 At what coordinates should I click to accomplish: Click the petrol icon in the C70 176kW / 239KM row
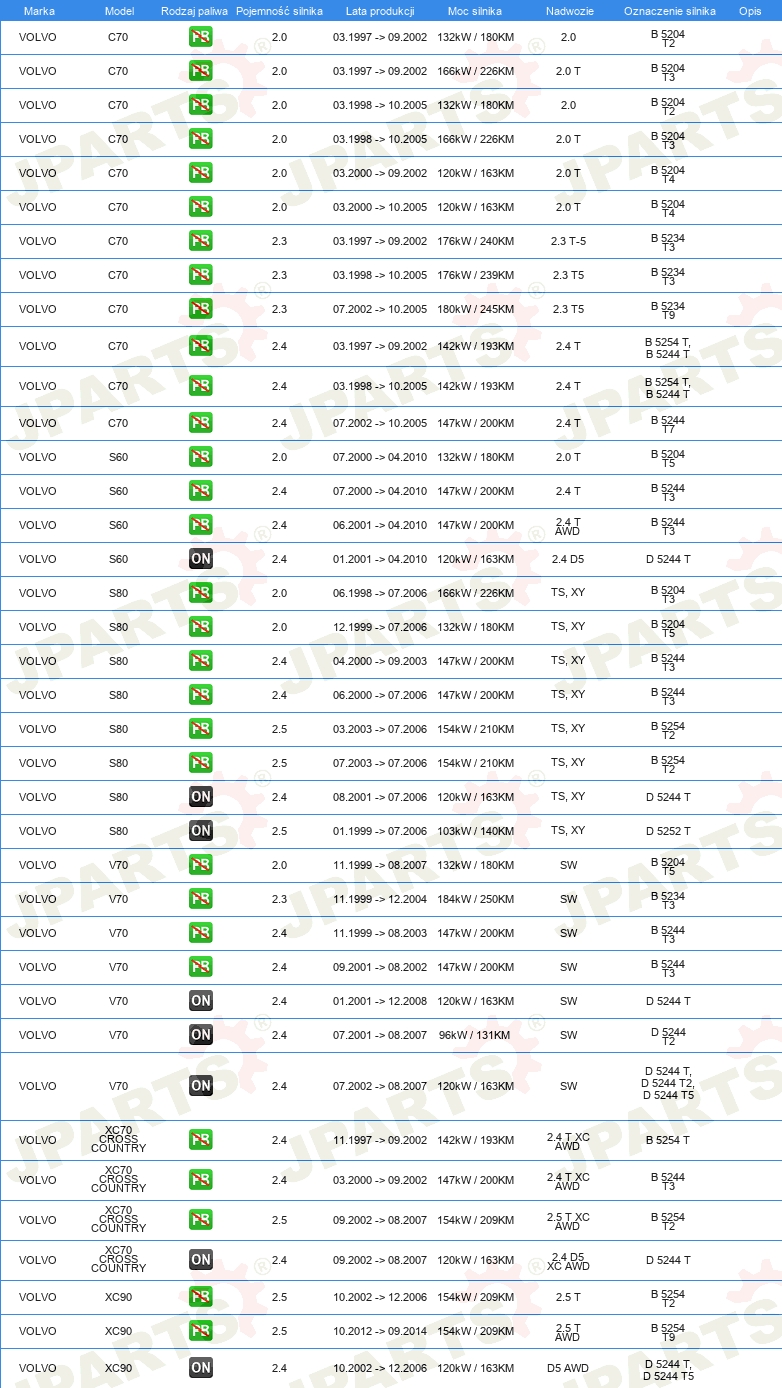[201, 275]
